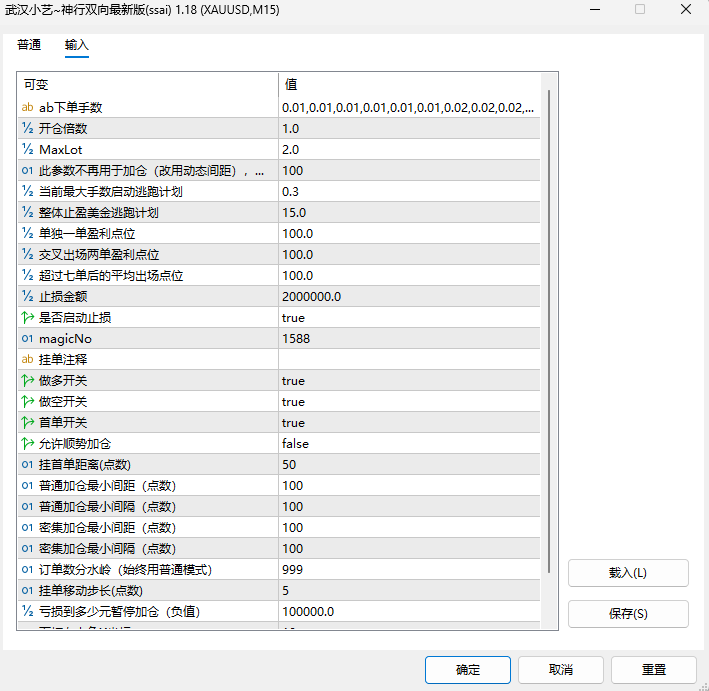The image size is (709, 691).
Task: Click the integer icon beside 此参数不再用于加仓
Action: [28, 170]
